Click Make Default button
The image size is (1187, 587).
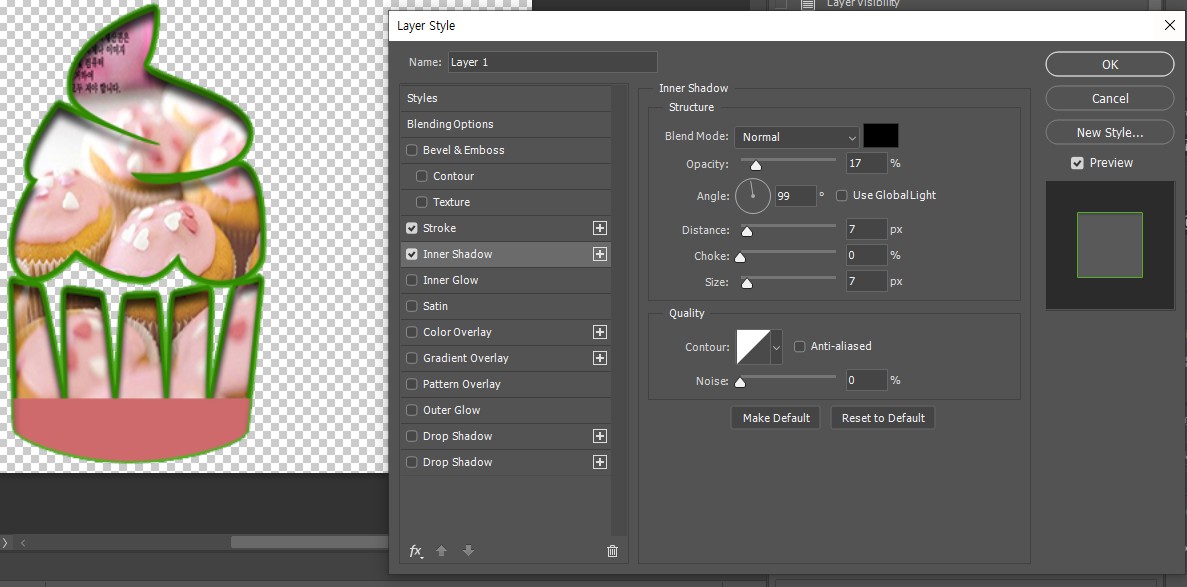(x=776, y=418)
